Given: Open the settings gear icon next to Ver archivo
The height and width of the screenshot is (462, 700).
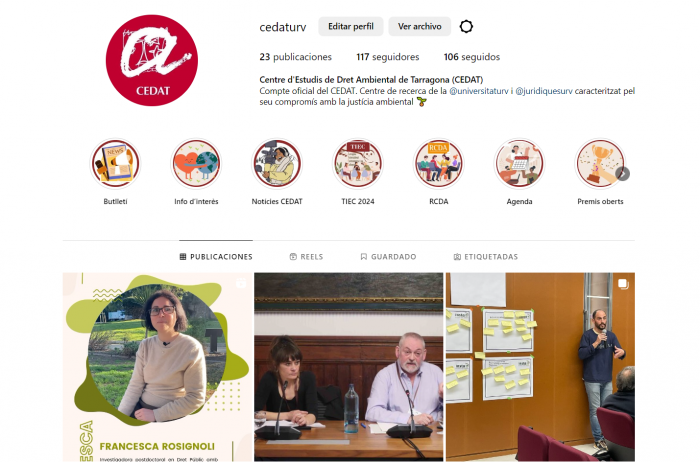Looking at the screenshot, I should 466,27.
